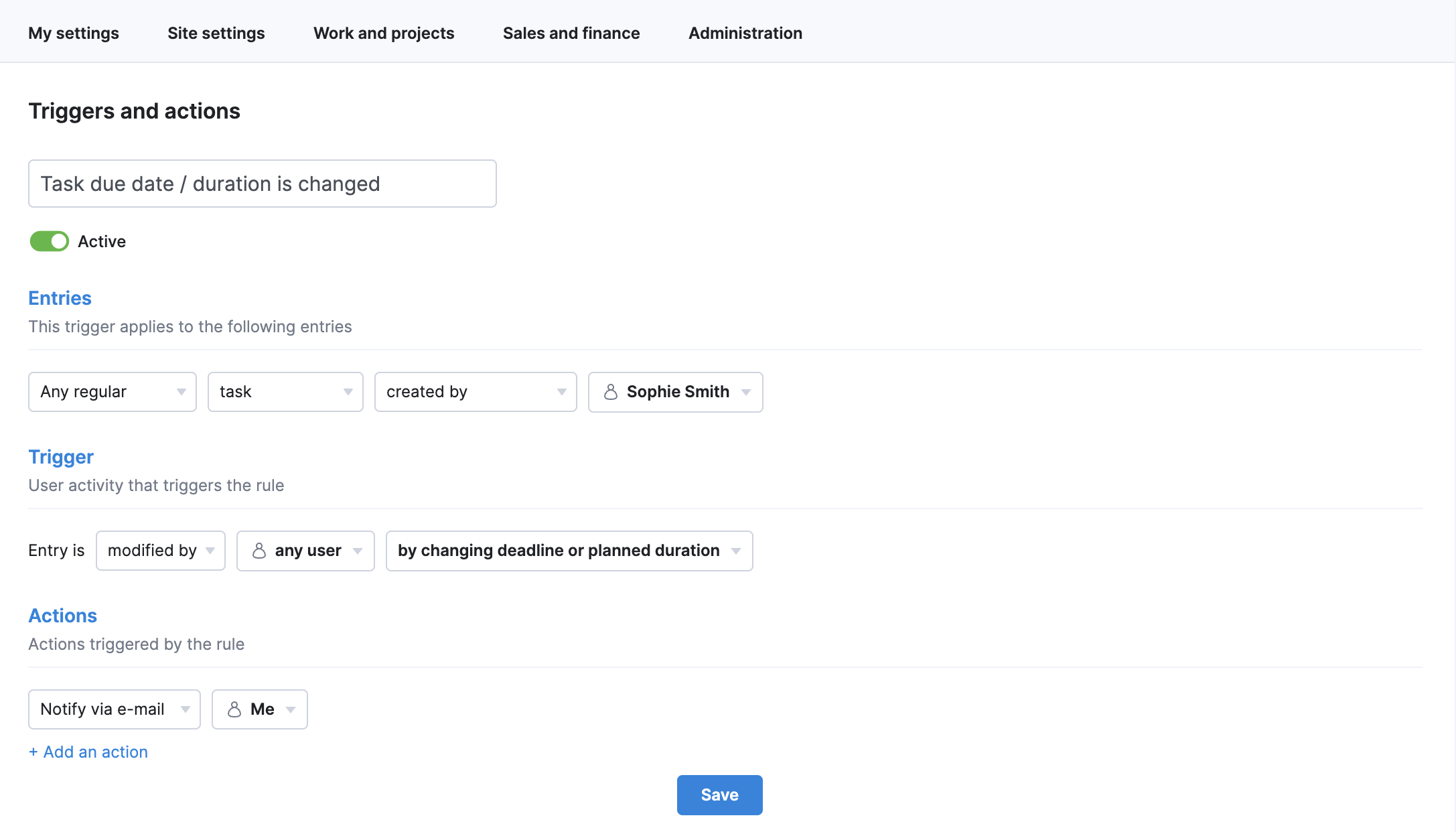Viewport: 1456px width, 832px height.
Task: Open the modified by dropdown
Action: pos(161,551)
